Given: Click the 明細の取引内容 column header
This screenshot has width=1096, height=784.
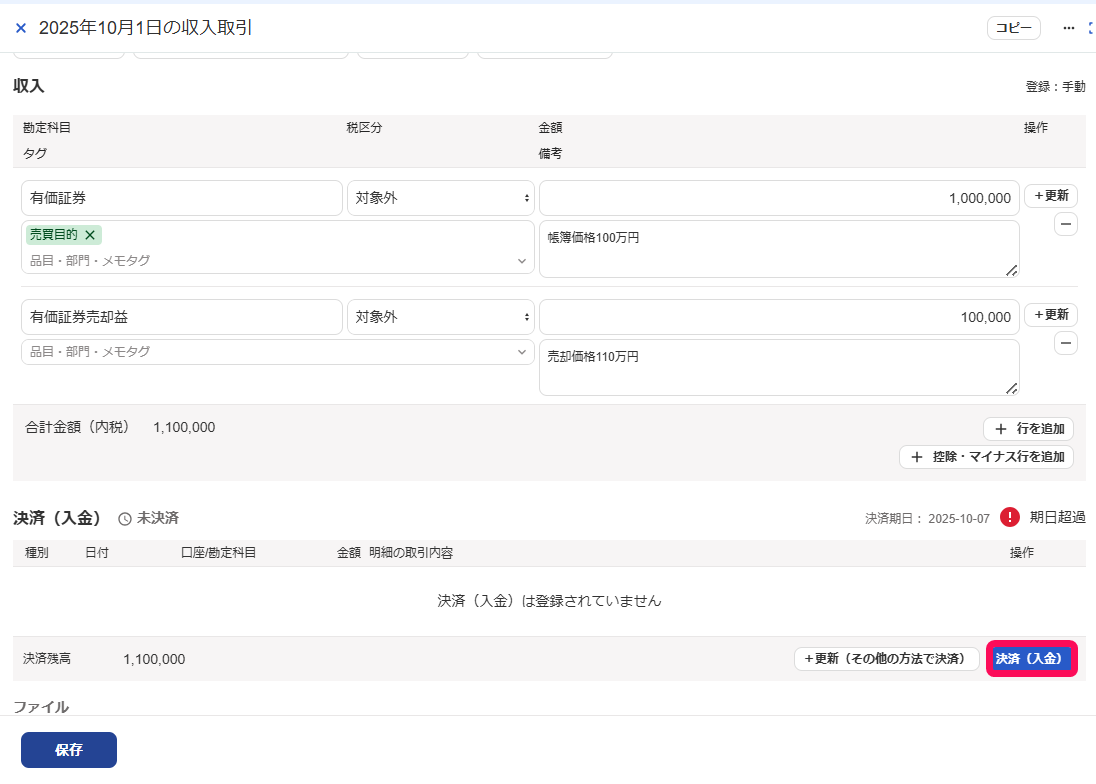Looking at the screenshot, I should [411, 553].
